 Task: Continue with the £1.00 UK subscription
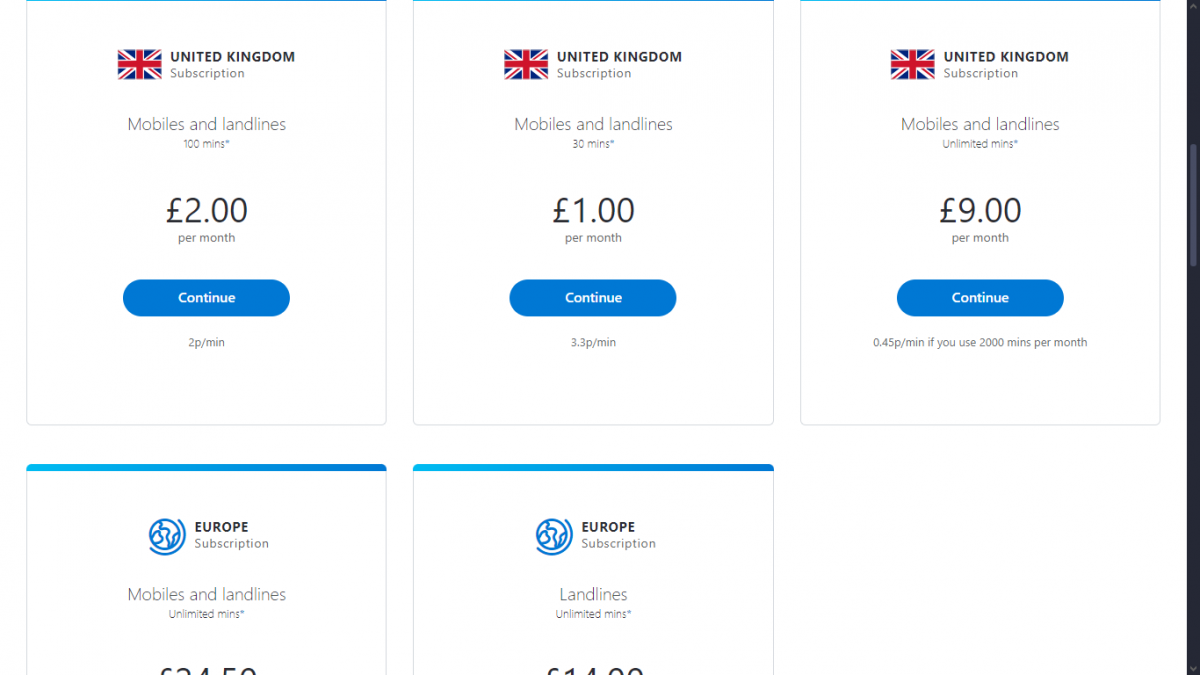click(x=593, y=298)
